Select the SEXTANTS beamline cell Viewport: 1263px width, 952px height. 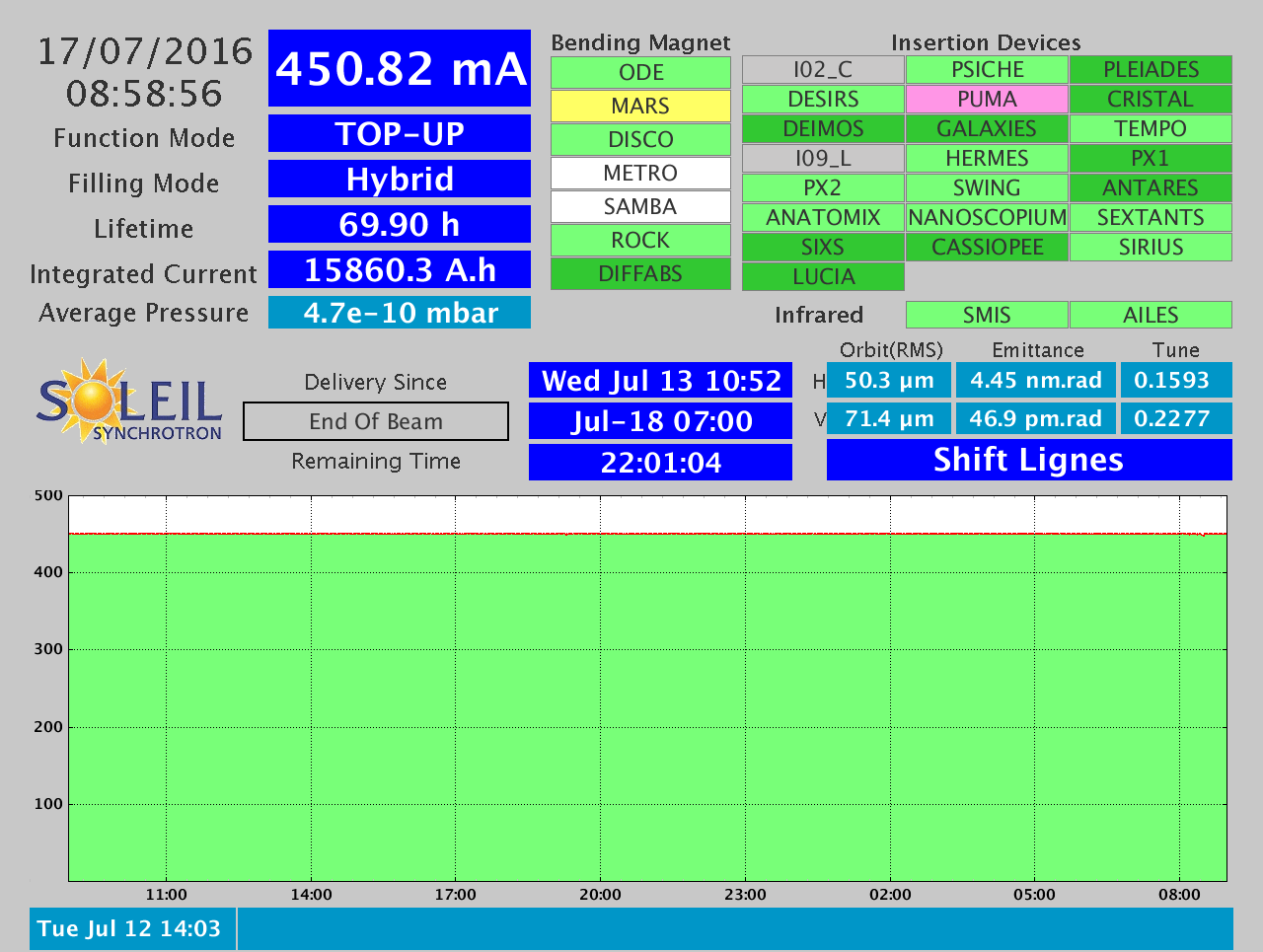coord(1151,217)
